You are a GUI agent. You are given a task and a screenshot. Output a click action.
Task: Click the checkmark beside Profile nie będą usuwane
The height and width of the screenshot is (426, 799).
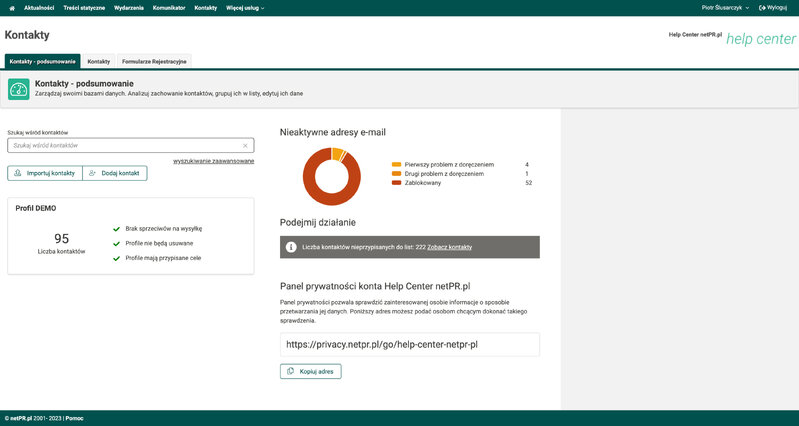tap(116, 244)
